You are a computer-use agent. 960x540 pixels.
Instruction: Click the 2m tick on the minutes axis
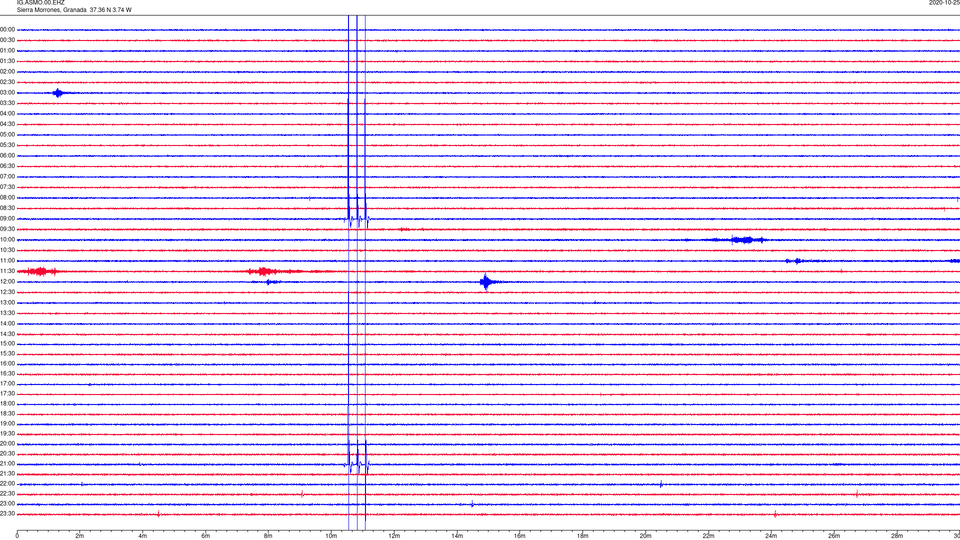[80, 536]
